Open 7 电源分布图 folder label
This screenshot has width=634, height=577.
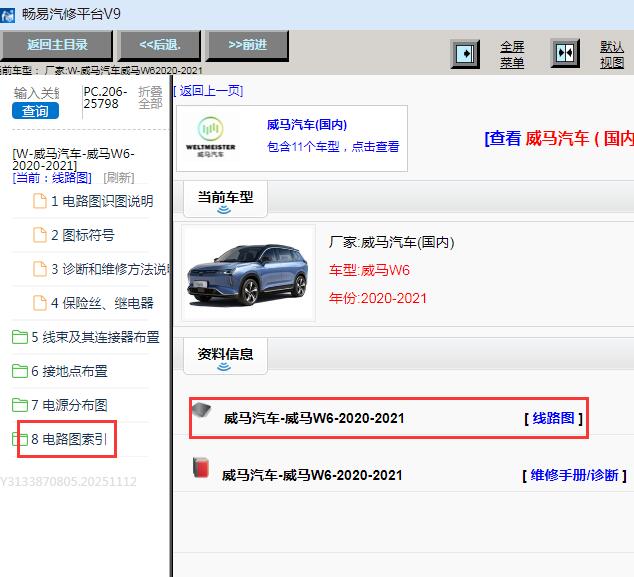pos(69,405)
